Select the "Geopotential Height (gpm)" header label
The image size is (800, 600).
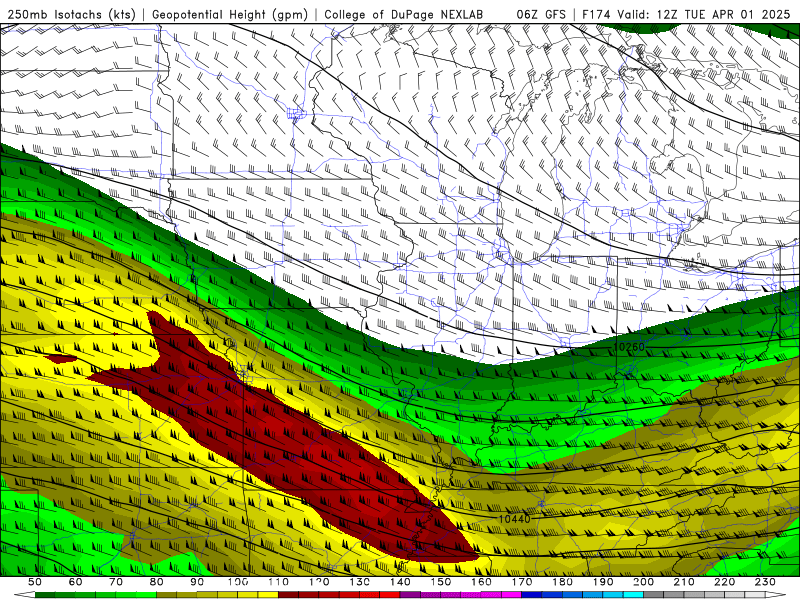click(230, 14)
